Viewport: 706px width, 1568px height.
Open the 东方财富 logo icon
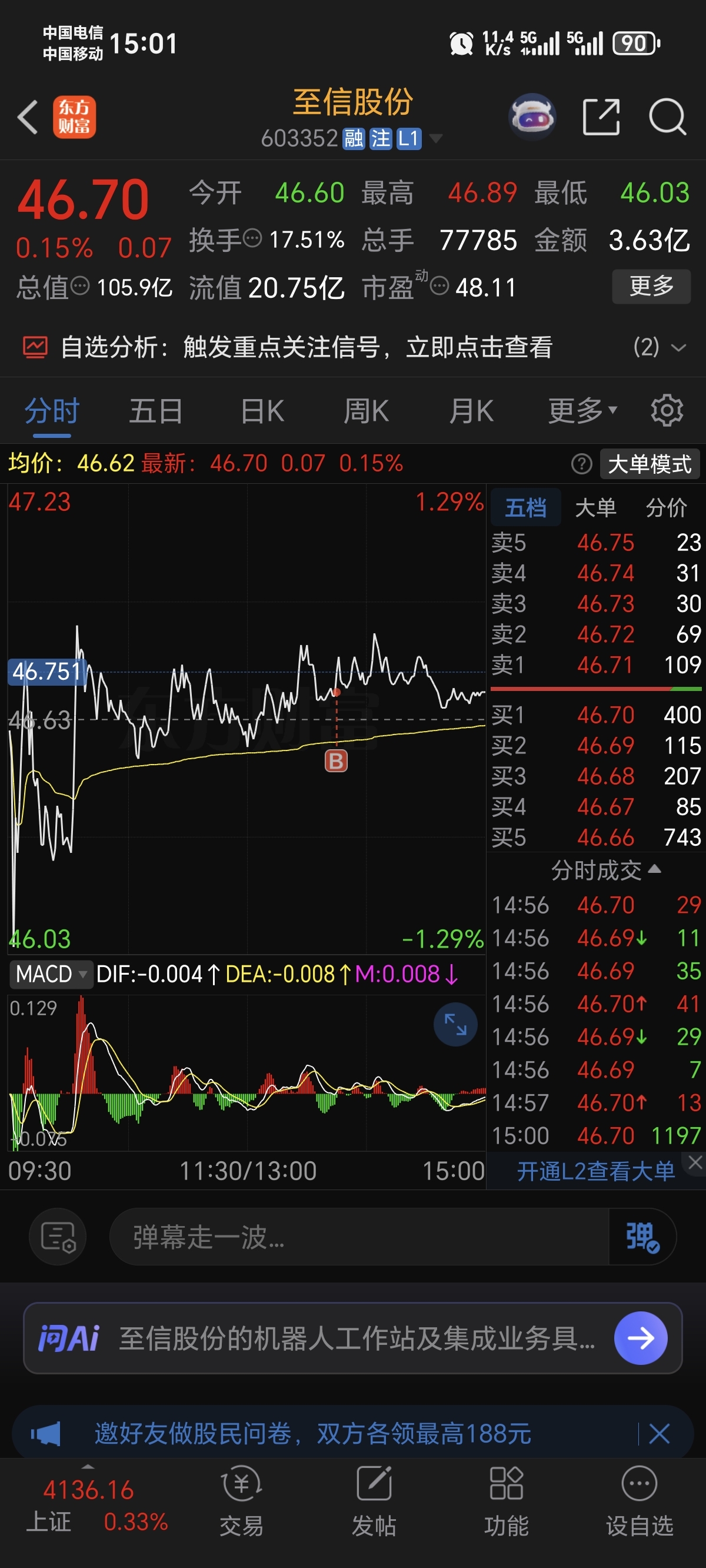tap(74, 117)
